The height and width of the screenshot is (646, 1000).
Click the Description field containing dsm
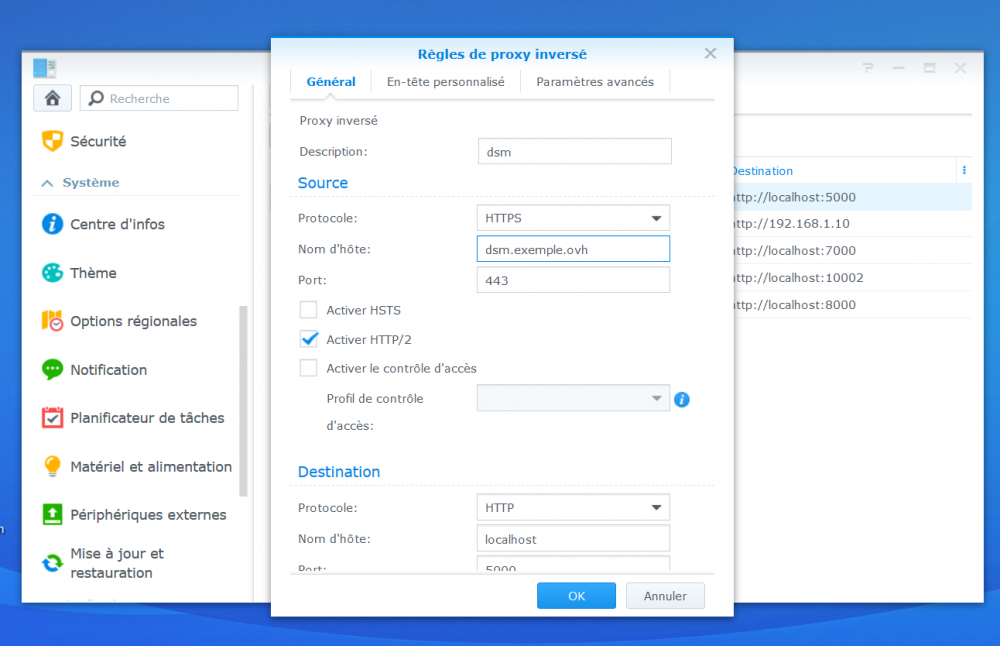(575, 152)
